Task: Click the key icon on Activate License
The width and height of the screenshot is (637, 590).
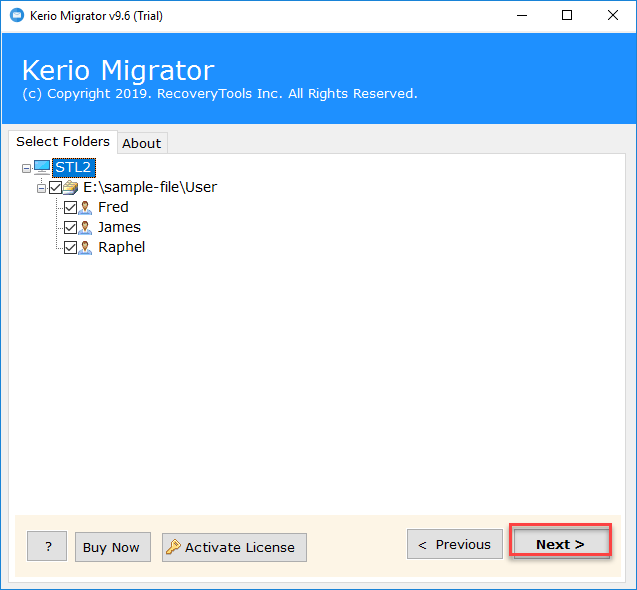Action: 173,547
